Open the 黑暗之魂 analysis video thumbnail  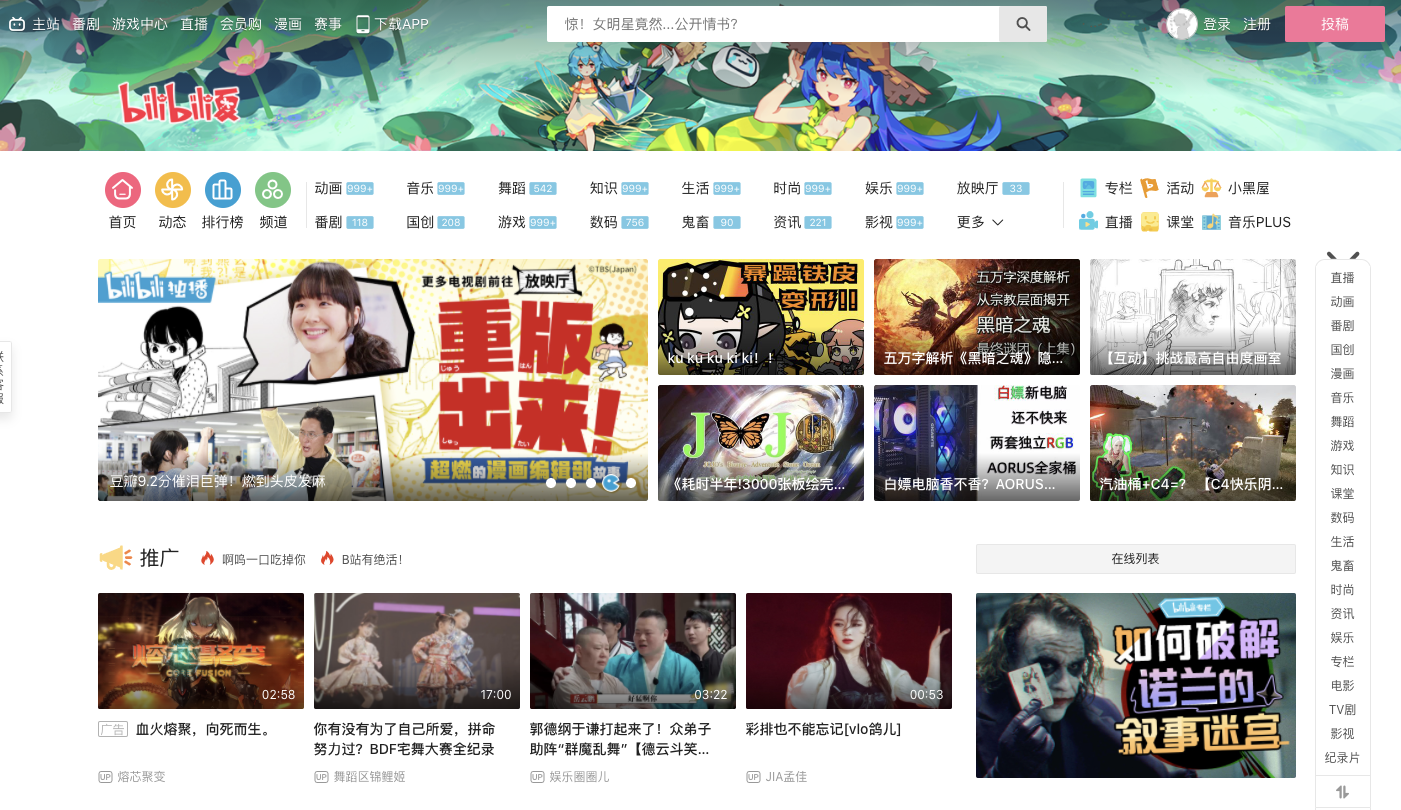tap(977, 317)
